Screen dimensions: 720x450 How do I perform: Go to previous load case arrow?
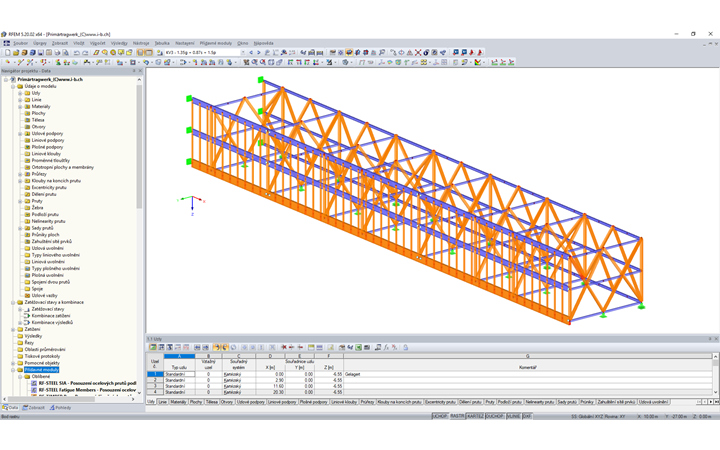[x=251, y=52]
